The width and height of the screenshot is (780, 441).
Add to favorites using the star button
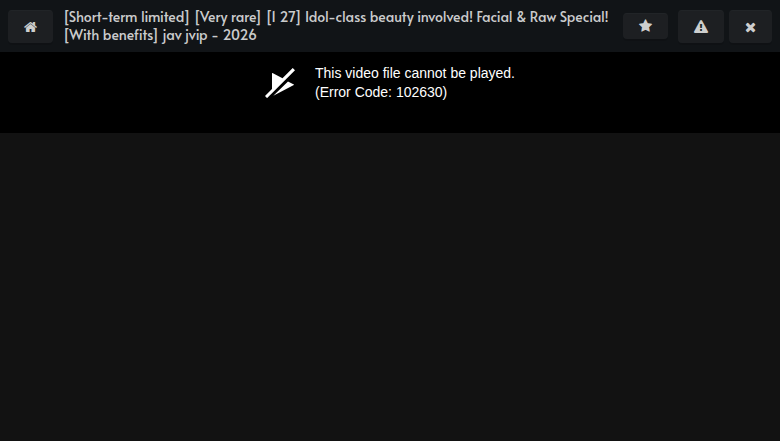coord(645,26)
